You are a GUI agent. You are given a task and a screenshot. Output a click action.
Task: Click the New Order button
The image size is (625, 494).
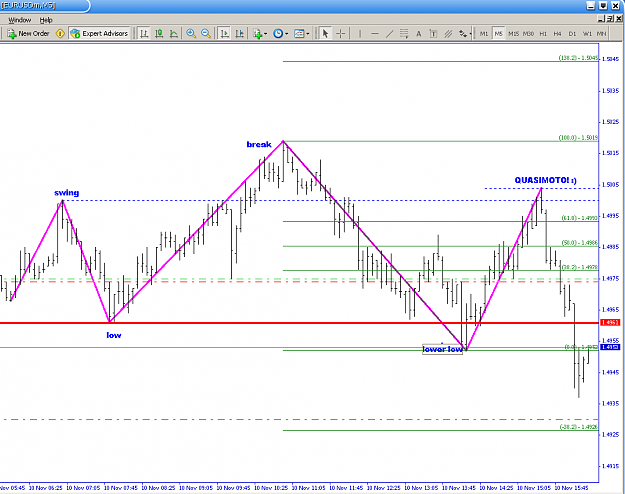point(28,33)
